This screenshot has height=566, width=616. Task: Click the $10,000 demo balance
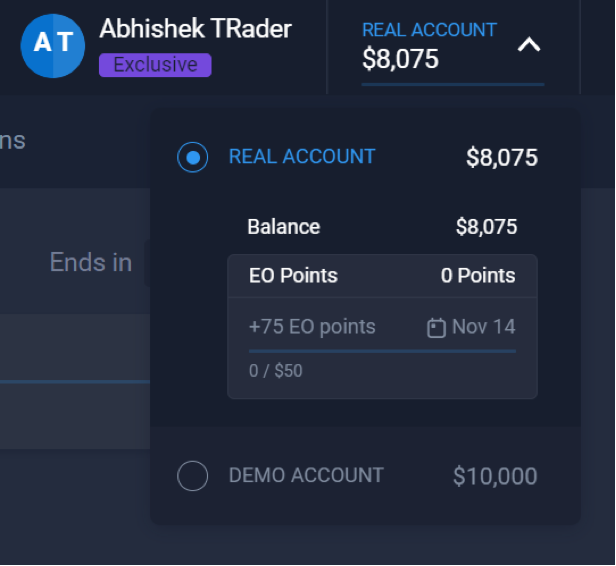495,476
